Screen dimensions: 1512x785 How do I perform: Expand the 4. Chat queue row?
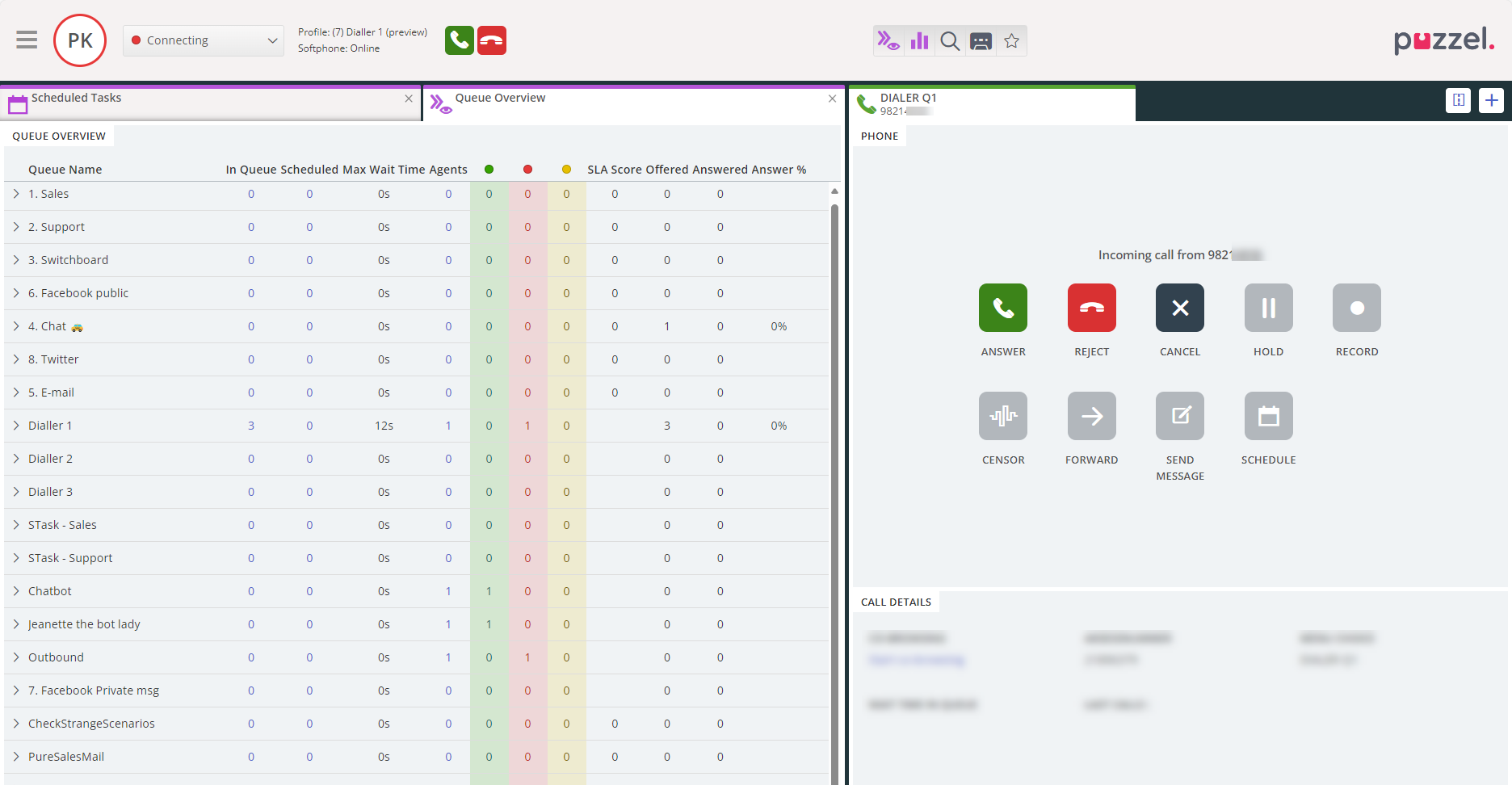[16, 326]
